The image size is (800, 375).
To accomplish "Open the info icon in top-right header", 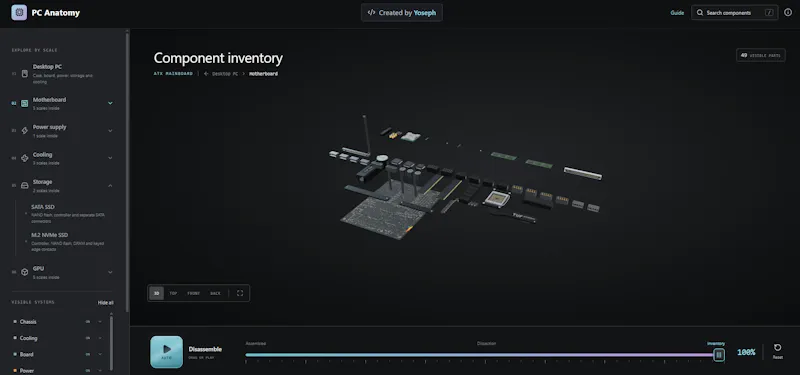I will tap(788, 13).
